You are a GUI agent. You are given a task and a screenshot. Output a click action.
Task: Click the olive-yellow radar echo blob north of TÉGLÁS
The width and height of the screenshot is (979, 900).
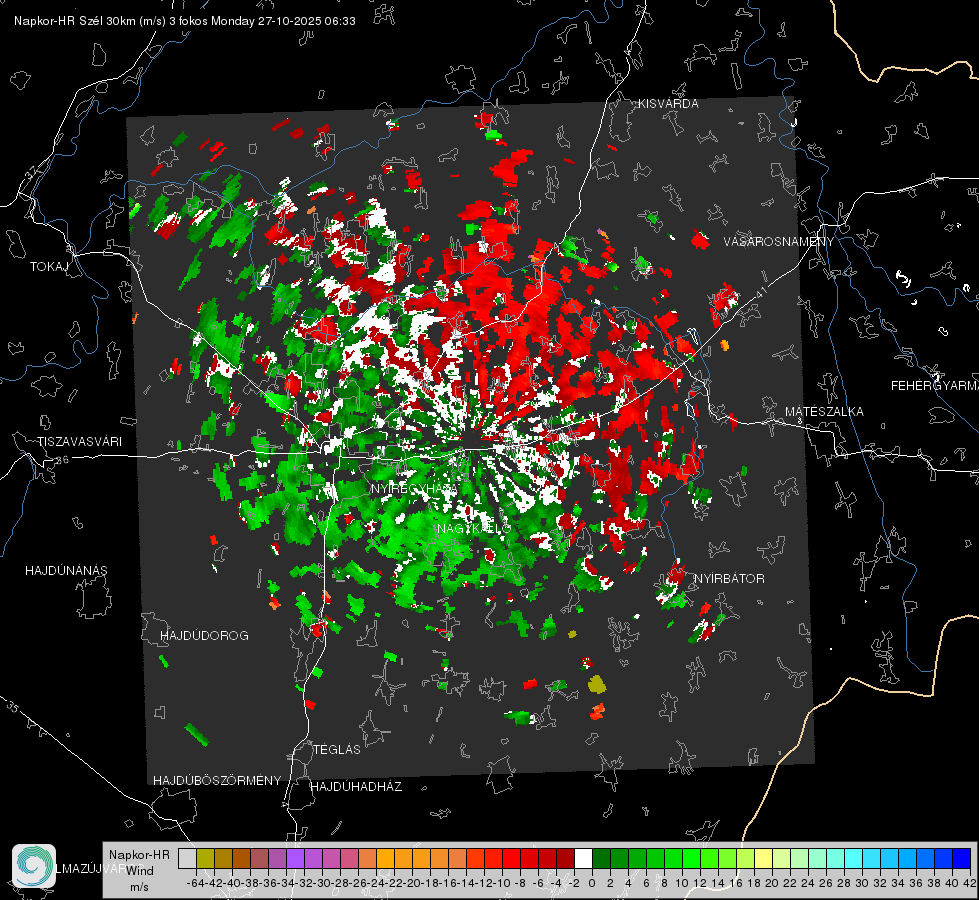[x=597, y=684]
